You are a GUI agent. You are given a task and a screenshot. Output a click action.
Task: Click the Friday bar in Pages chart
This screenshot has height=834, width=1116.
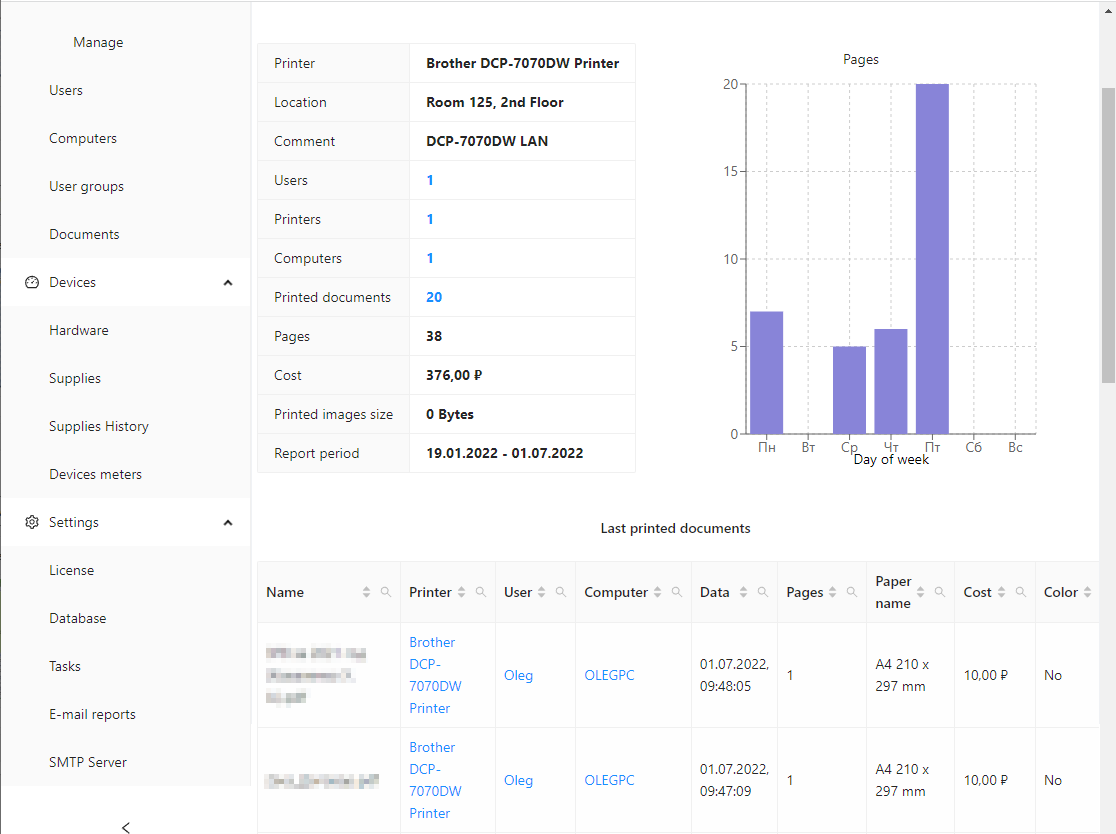pos(932,260)
